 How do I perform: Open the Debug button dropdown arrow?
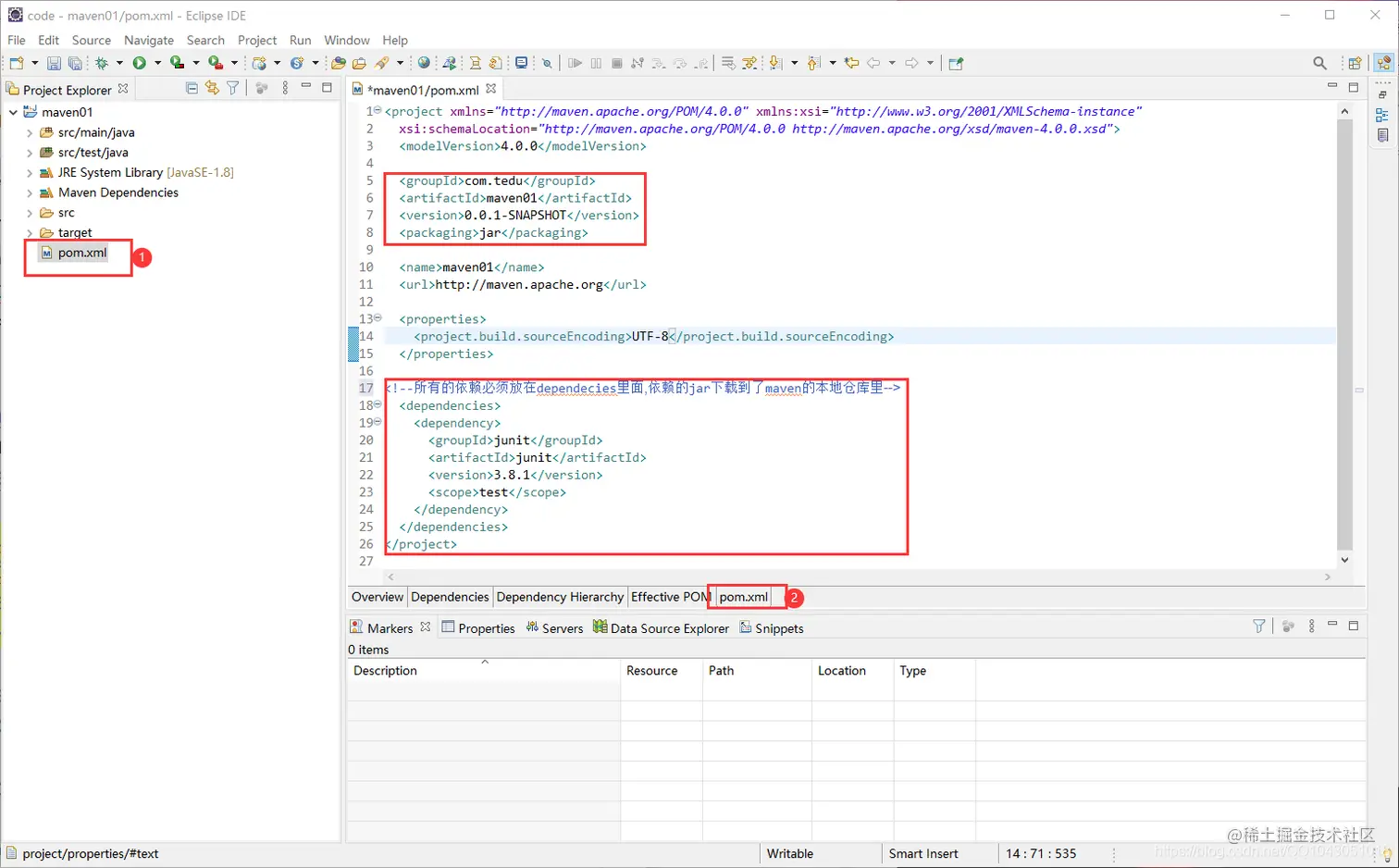tap(119, 63)
